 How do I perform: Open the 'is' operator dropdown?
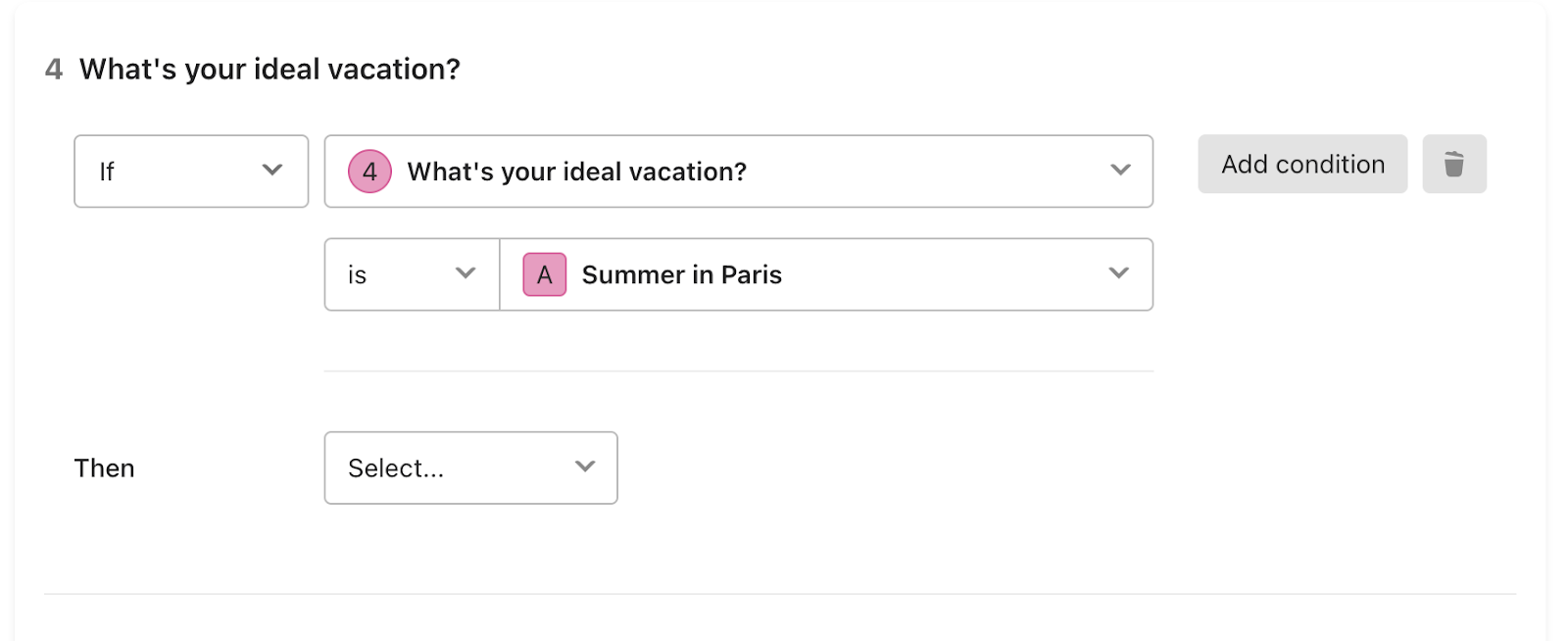click(x=413, y=274)
